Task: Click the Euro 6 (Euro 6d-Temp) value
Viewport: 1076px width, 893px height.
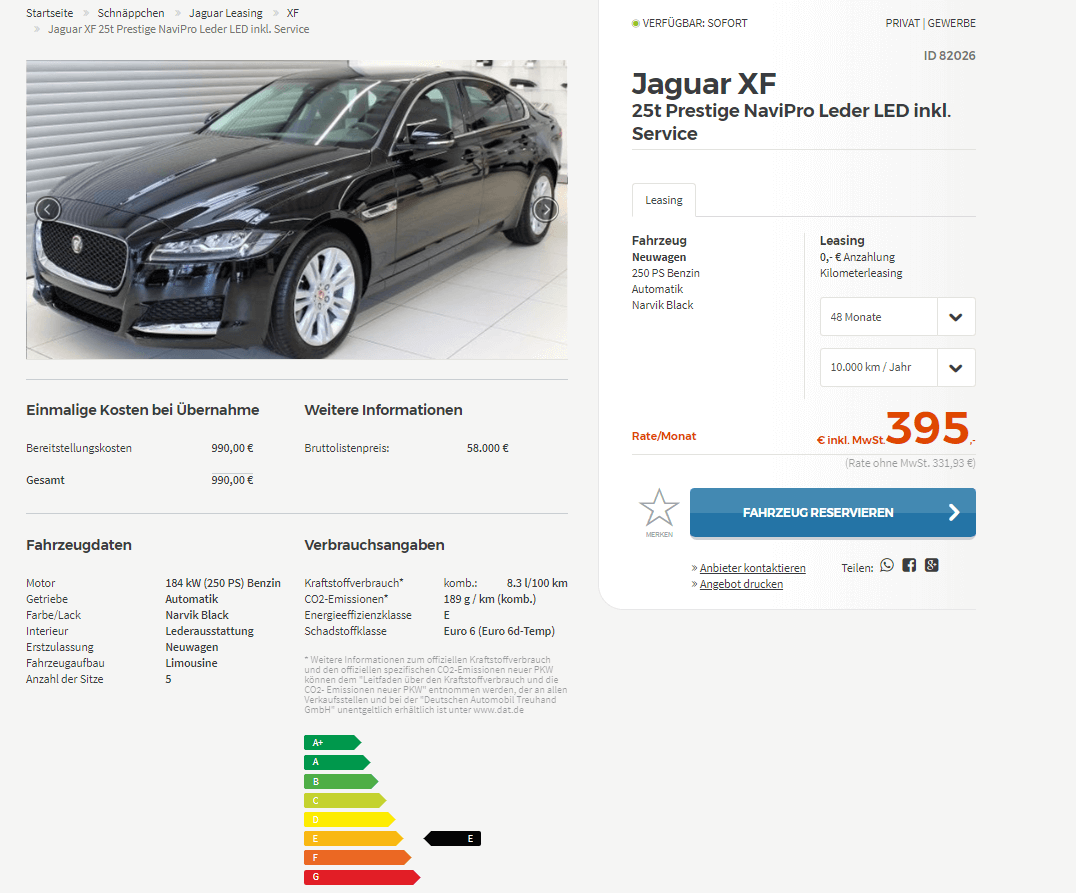Action: pyautogui.click(x=499, y=631)
